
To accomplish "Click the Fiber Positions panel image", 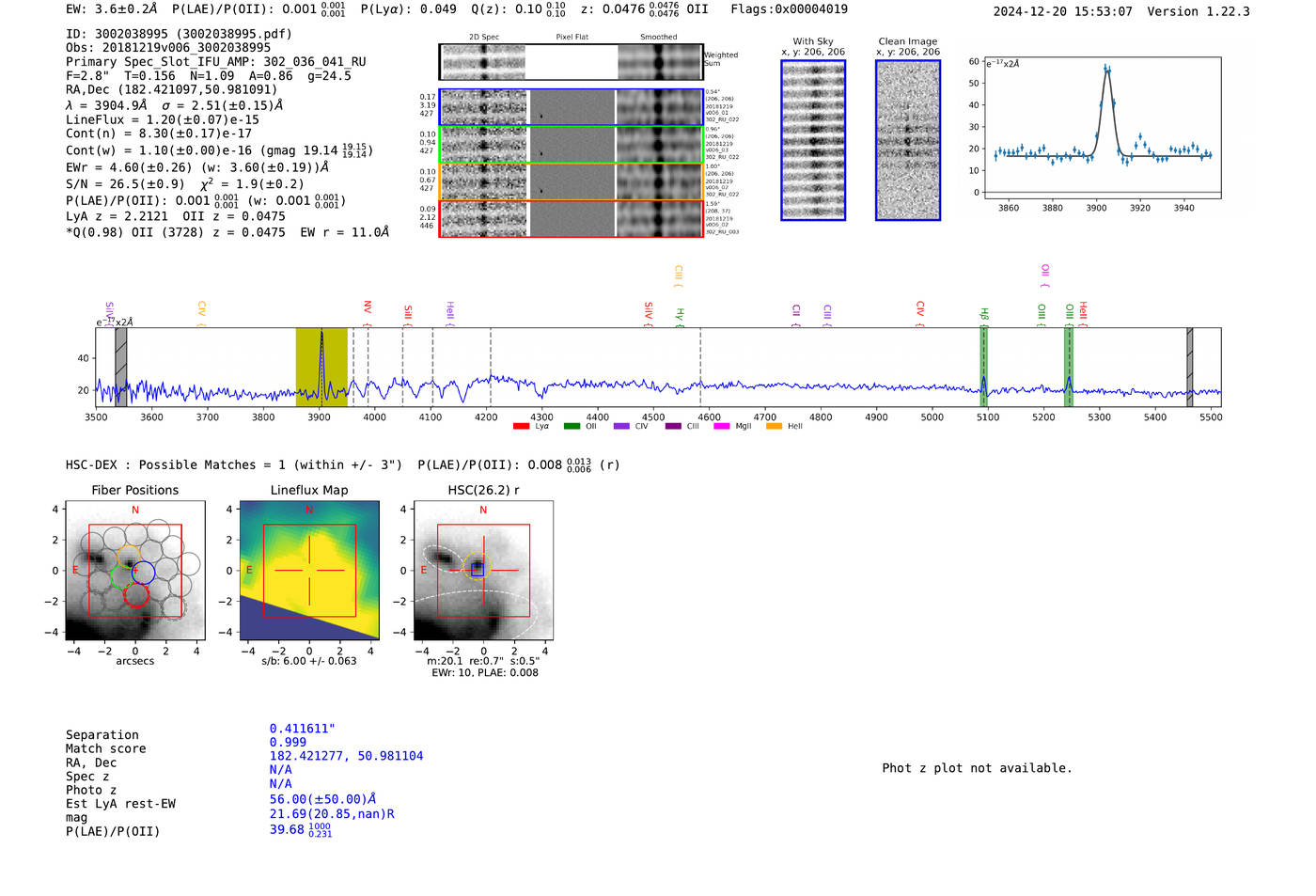I will click(x=135, y=571).
